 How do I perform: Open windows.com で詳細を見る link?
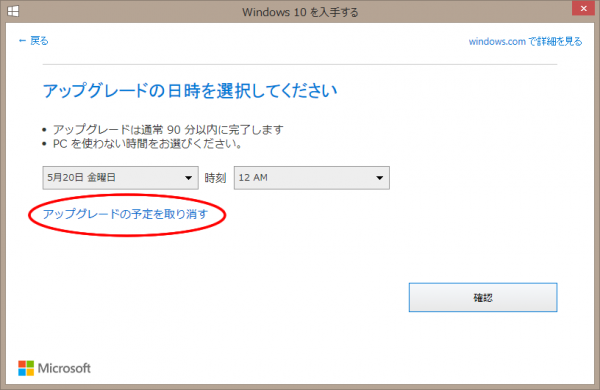coord(525,41)
